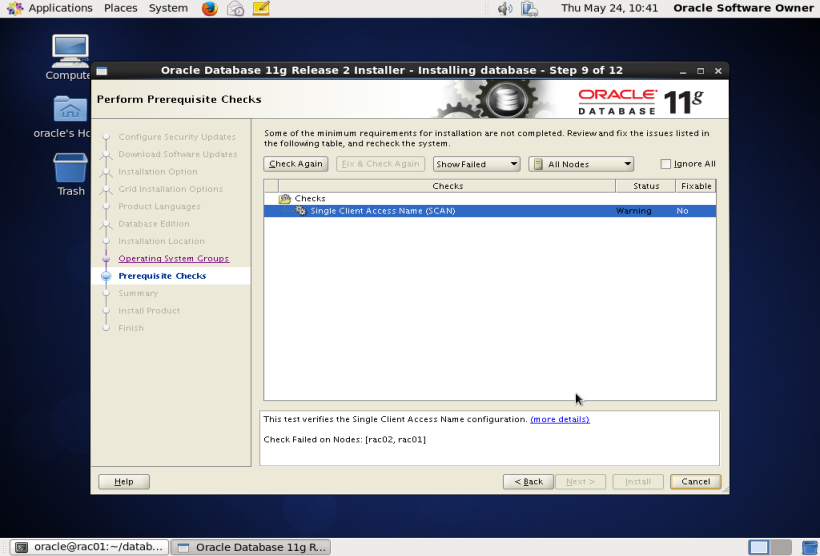Open the System menu
Image resolution: width=820 pixels, height=556 pixels.
(168, 8)
